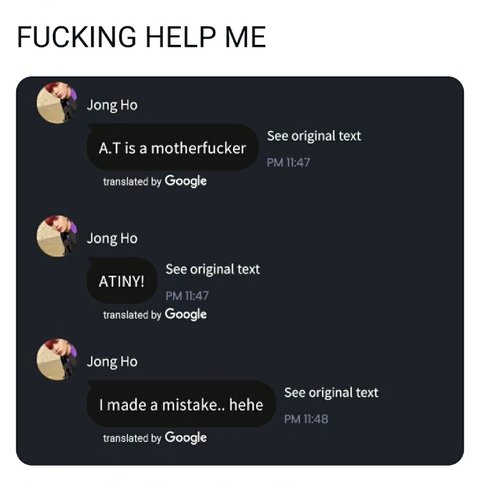The width and height of the screenshot is (480, 485).
Task: Show original text for the mistake message
Action: tap(331, 393)
